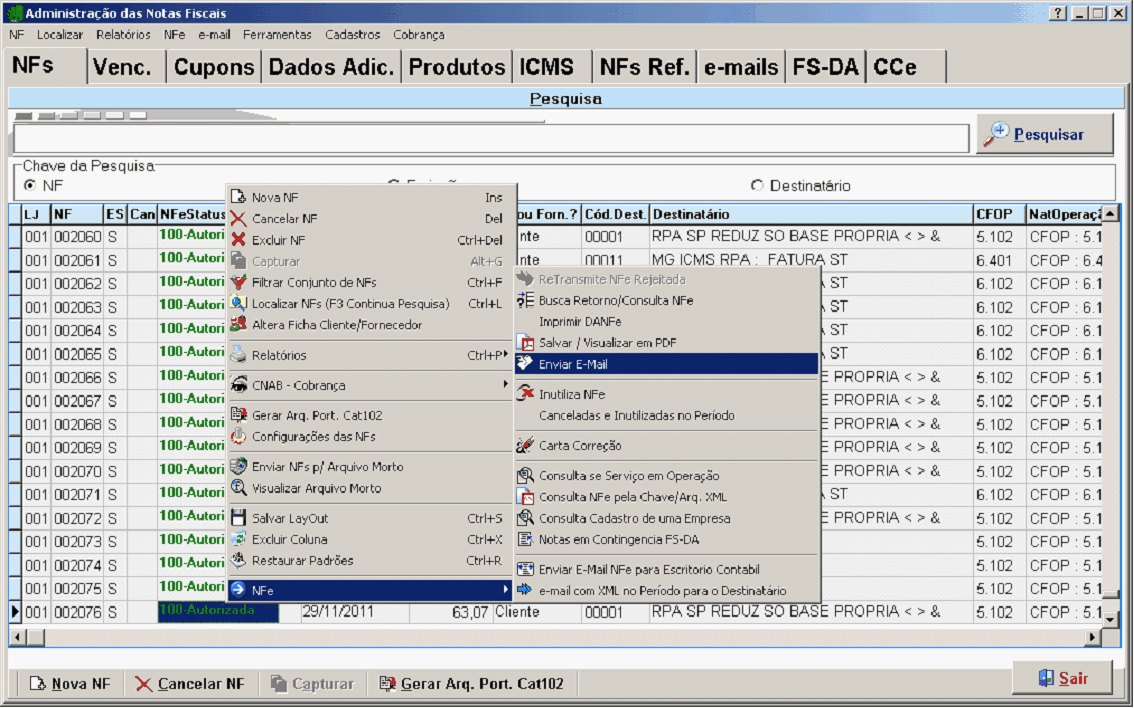1134x708 pixels.
Task: Click the Nova NF icon in context menu
Action: coord(238,198)
